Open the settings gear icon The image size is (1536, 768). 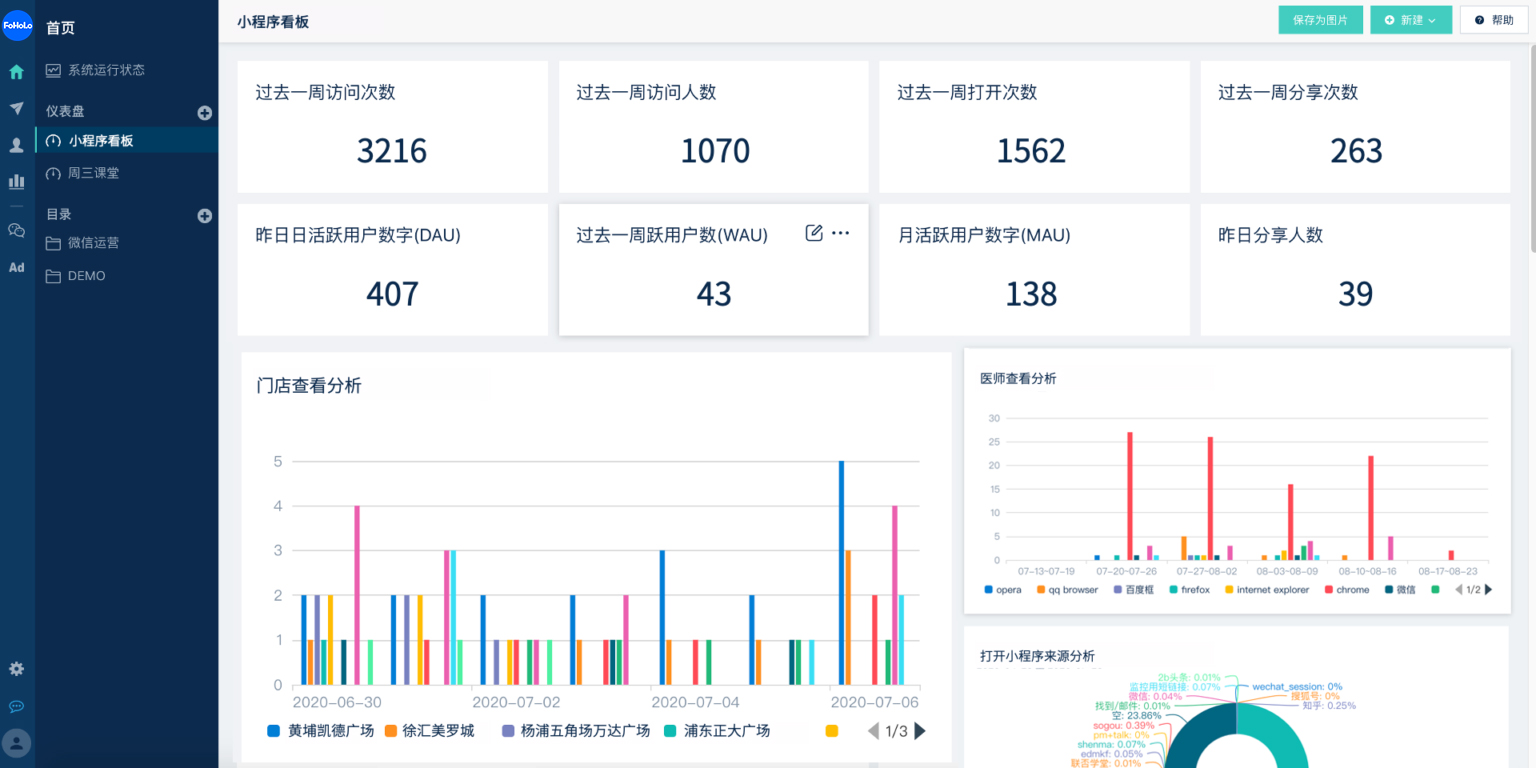(x=17, y=669)
